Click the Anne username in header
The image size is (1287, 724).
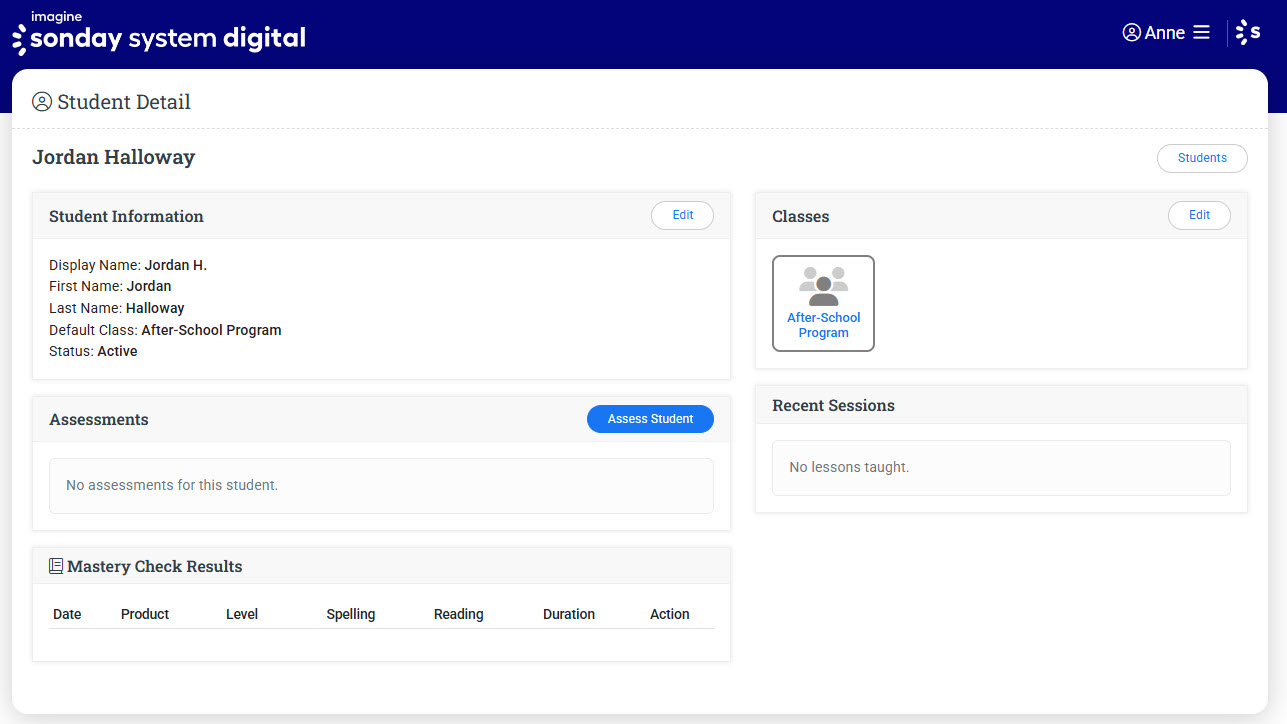[1164, 33]
